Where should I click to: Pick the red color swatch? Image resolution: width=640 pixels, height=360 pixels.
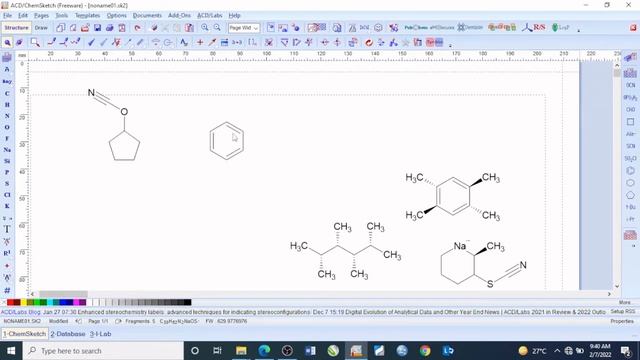(11, 302)
